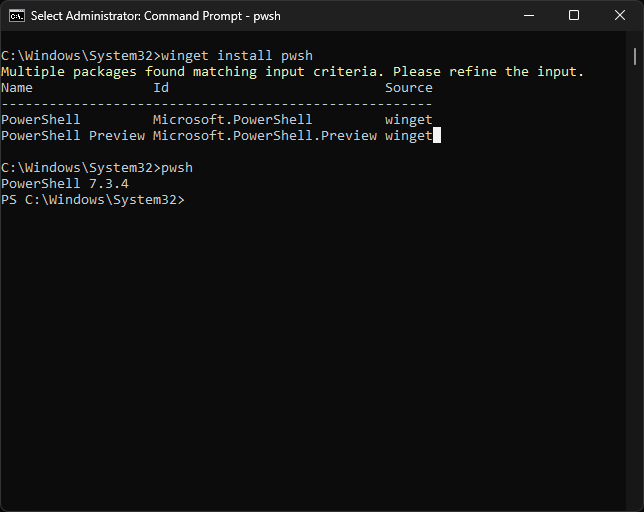Click the scrollbar track below the thumb
The width and height of the screenshot is (644, 512).
635,287
